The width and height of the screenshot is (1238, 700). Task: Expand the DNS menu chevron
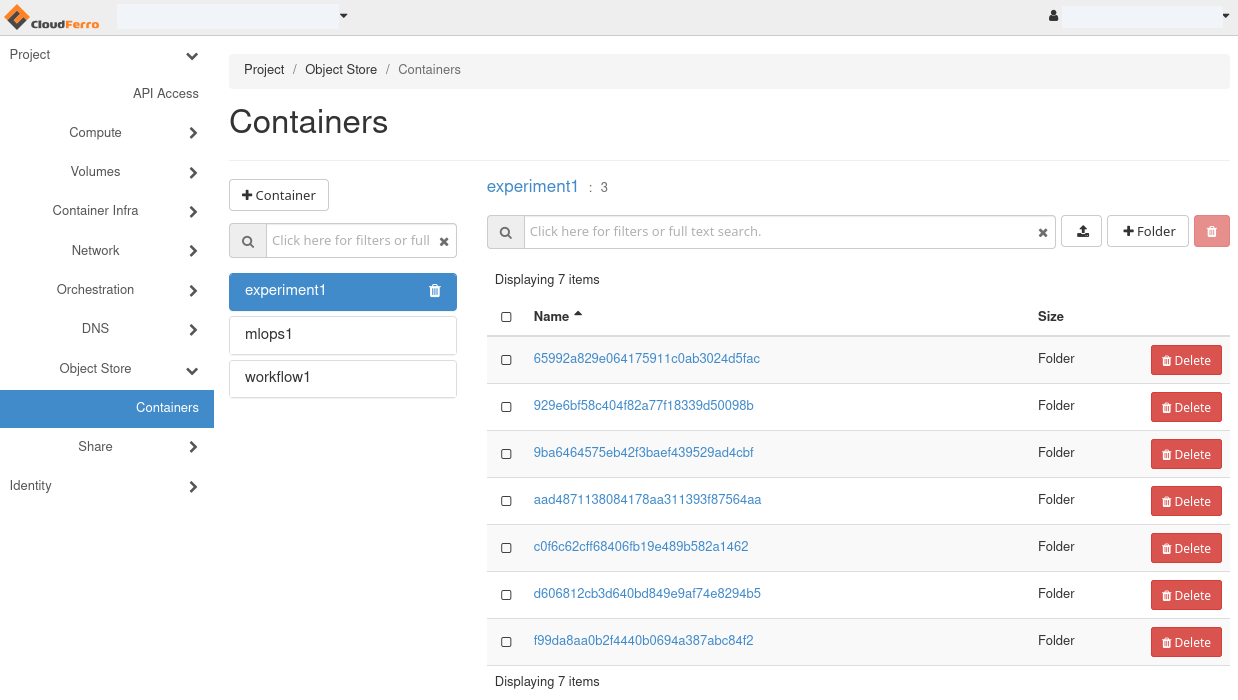(193, 330)
